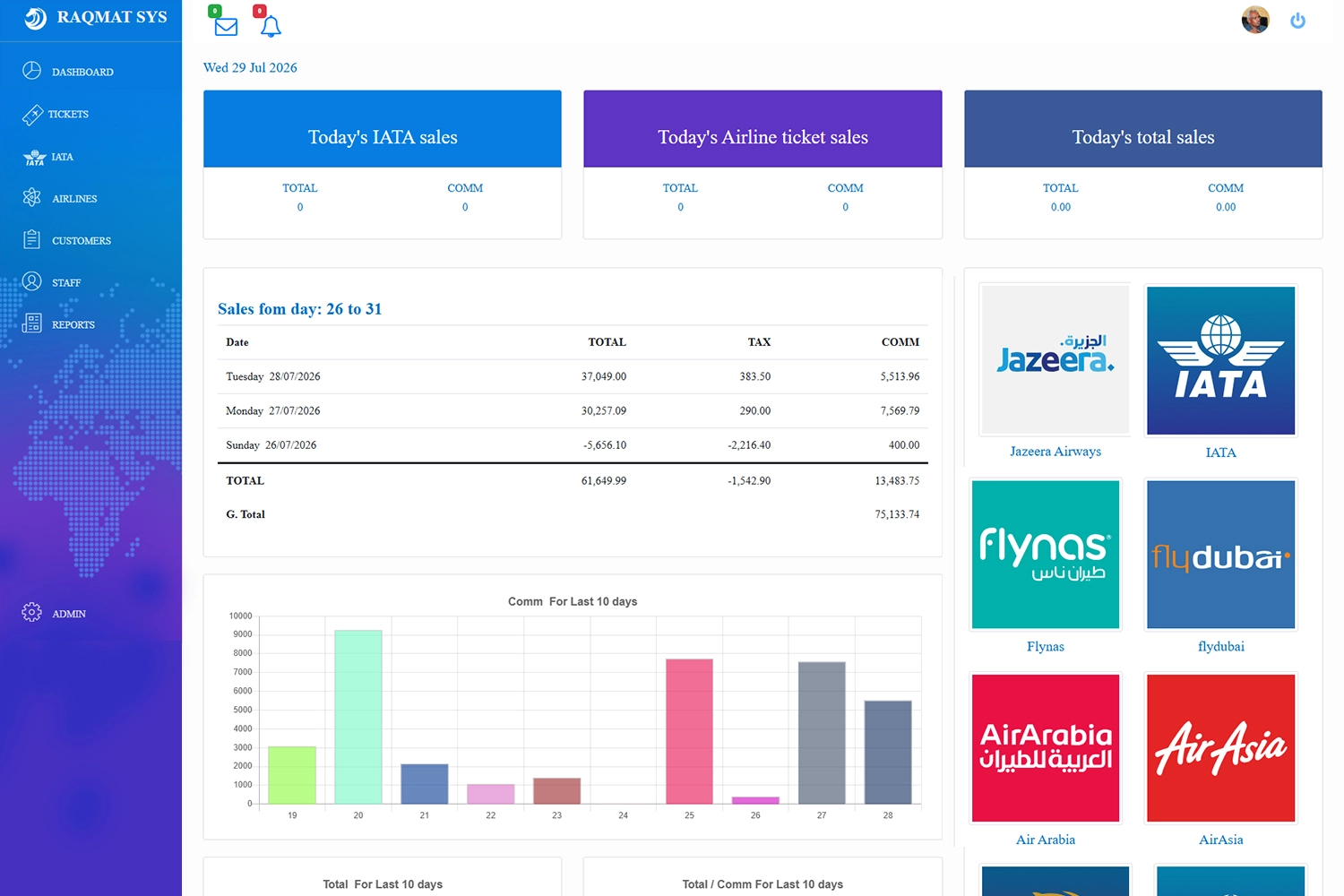
Task: Click the Sales fom day heading
Action: [299, 309]
